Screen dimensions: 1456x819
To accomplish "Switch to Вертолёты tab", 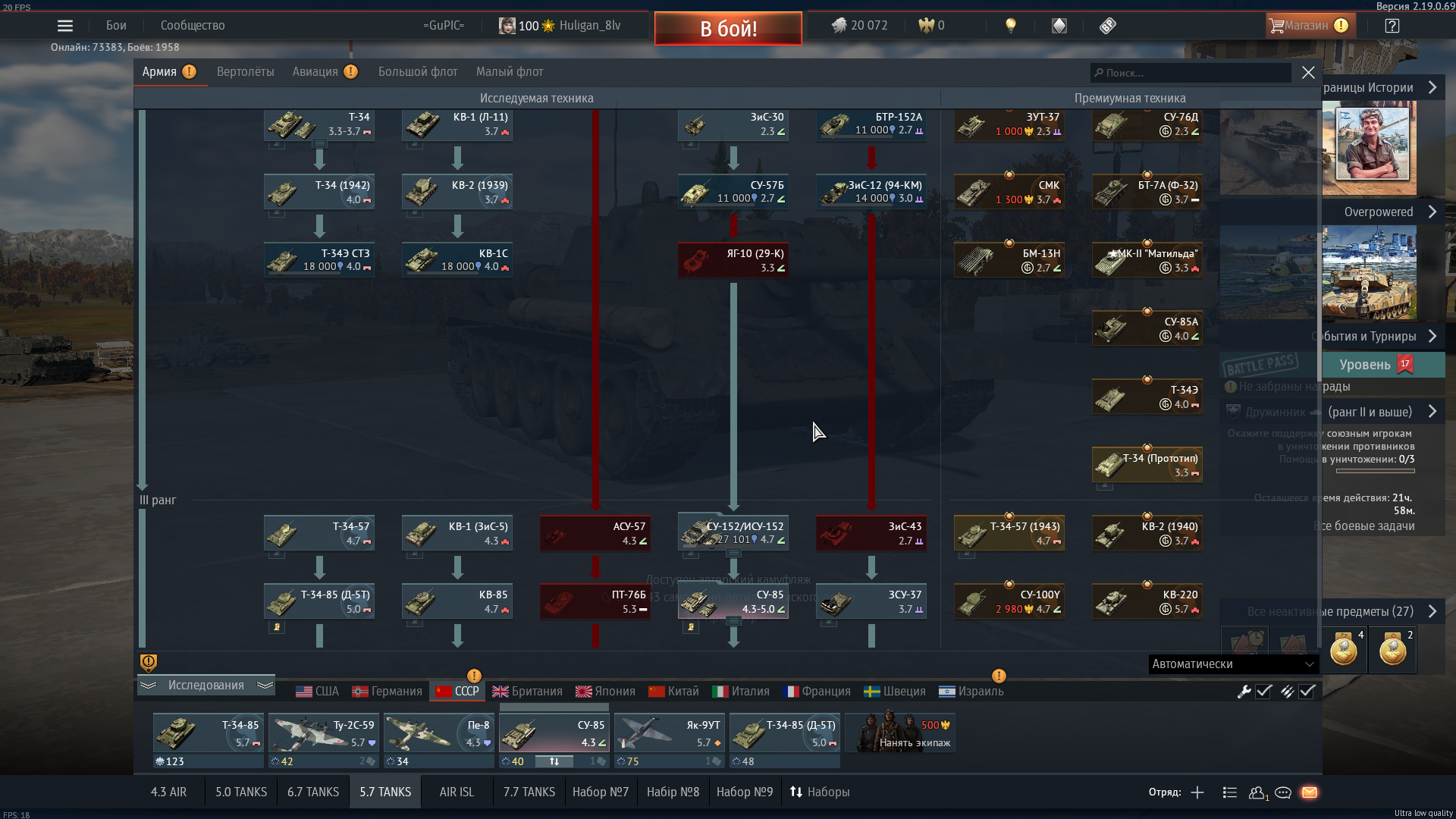I will pyautogui.click(x=246, y=72).
